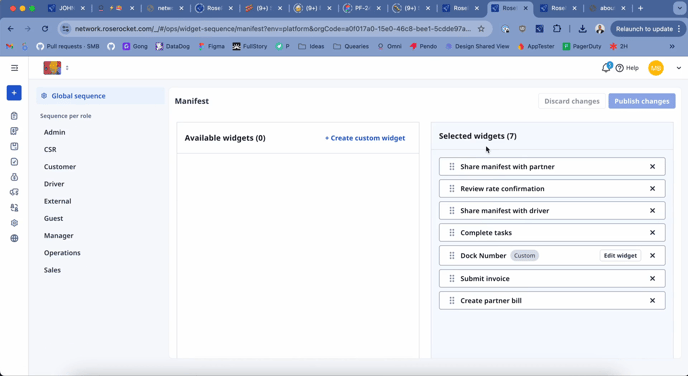
Task: Open the Pull requests · SMB bookmark
Action: pyautogui.click(x=68, y=46)
